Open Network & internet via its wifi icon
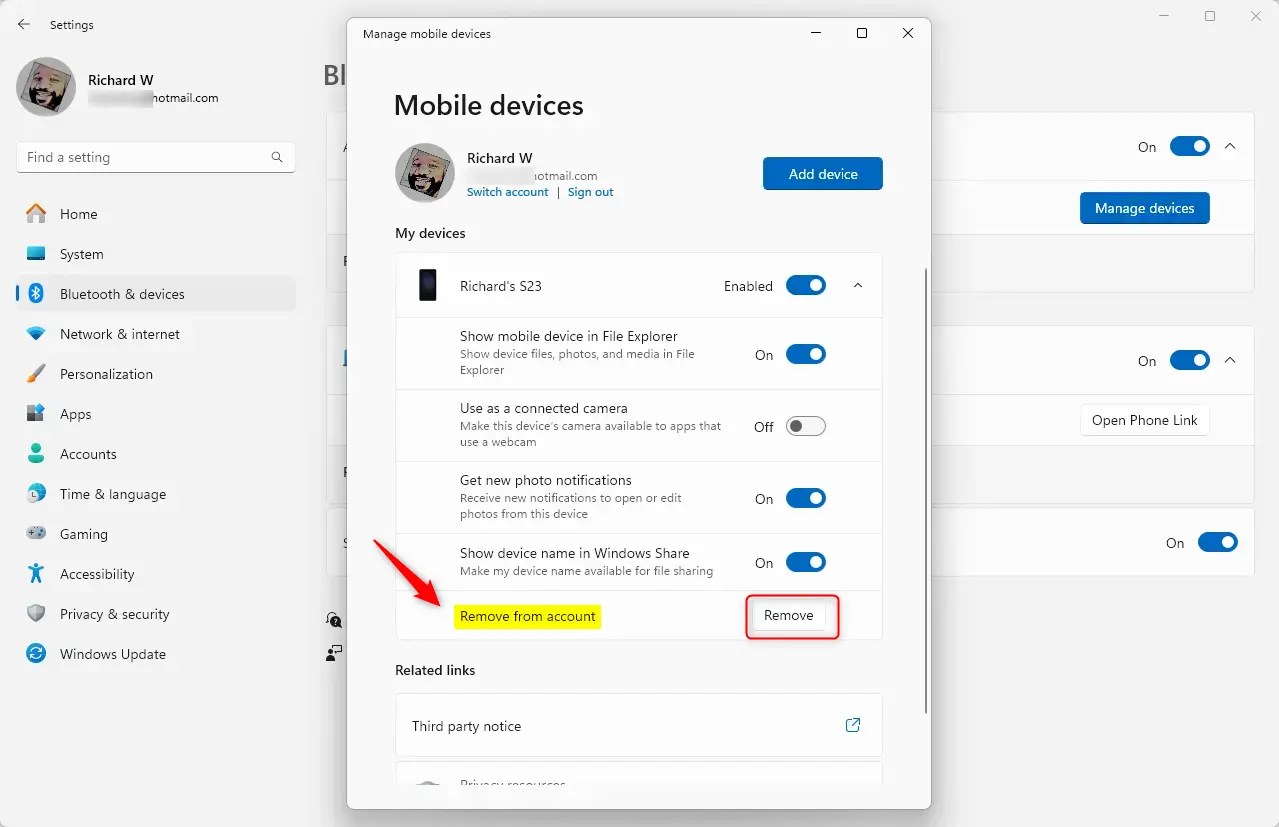 point(36,334)
